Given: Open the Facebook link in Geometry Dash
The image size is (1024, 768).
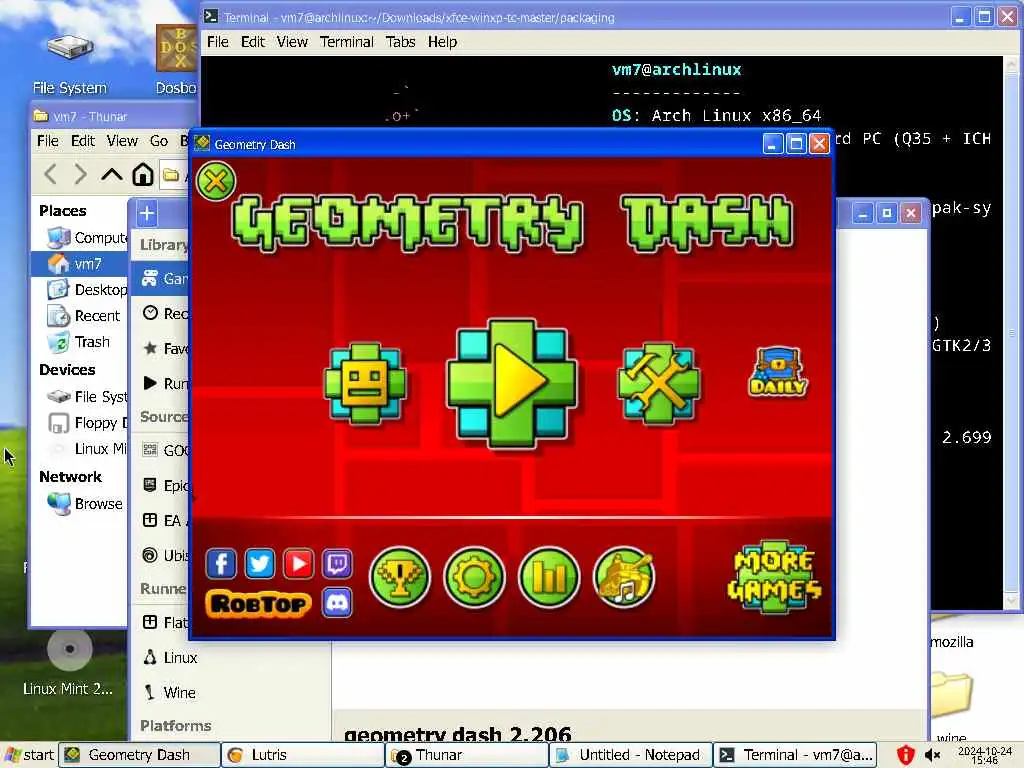Looking at the screenshot, I should click(221, 564).
